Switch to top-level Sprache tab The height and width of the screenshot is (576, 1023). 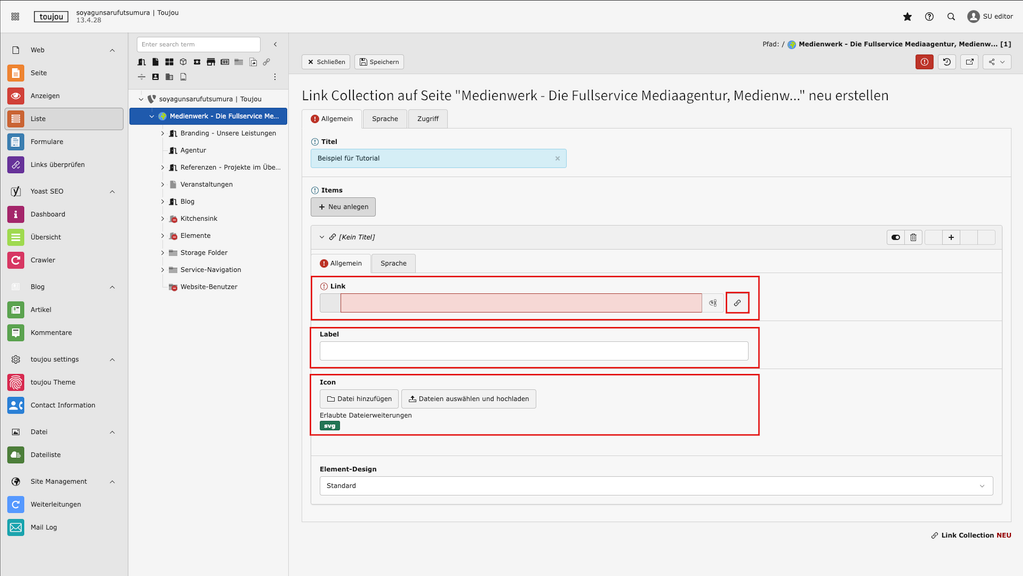point(385,119)
